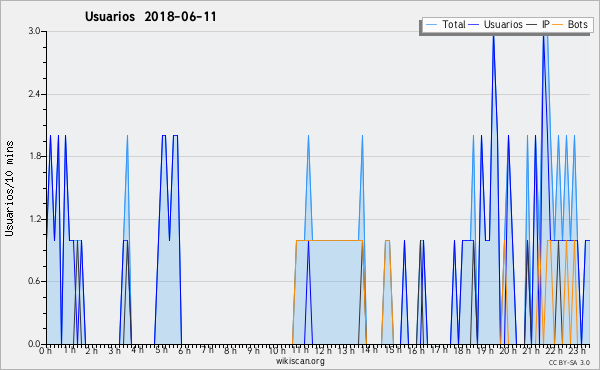Click the x-axis label '23 h'

(577, 350)
